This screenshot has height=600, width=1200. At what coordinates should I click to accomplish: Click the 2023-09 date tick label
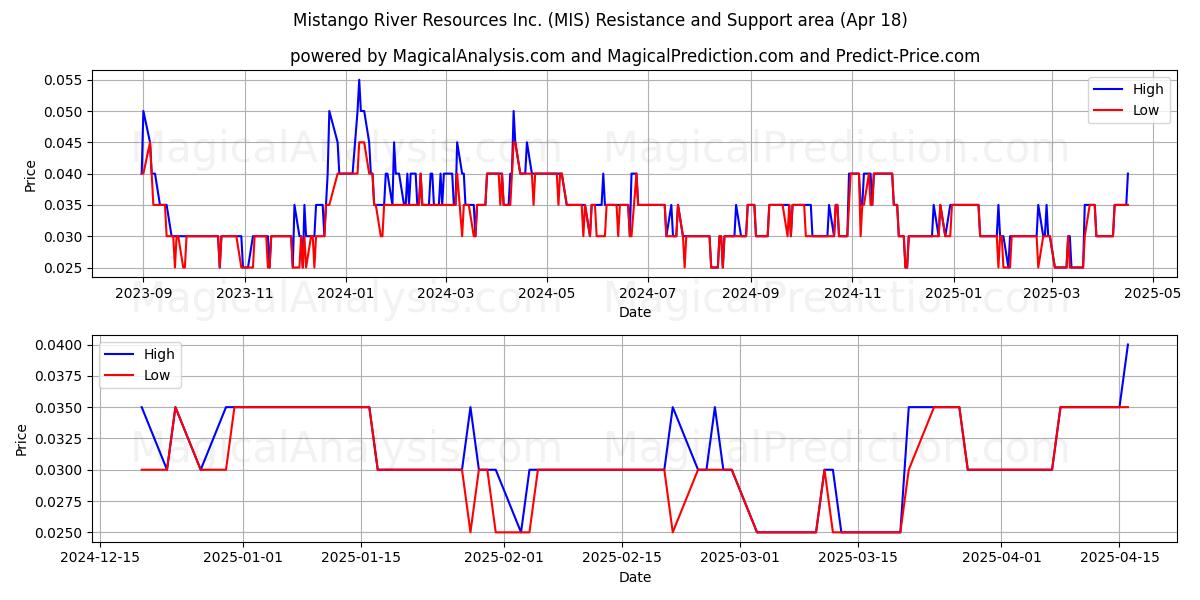coord(143,293)
